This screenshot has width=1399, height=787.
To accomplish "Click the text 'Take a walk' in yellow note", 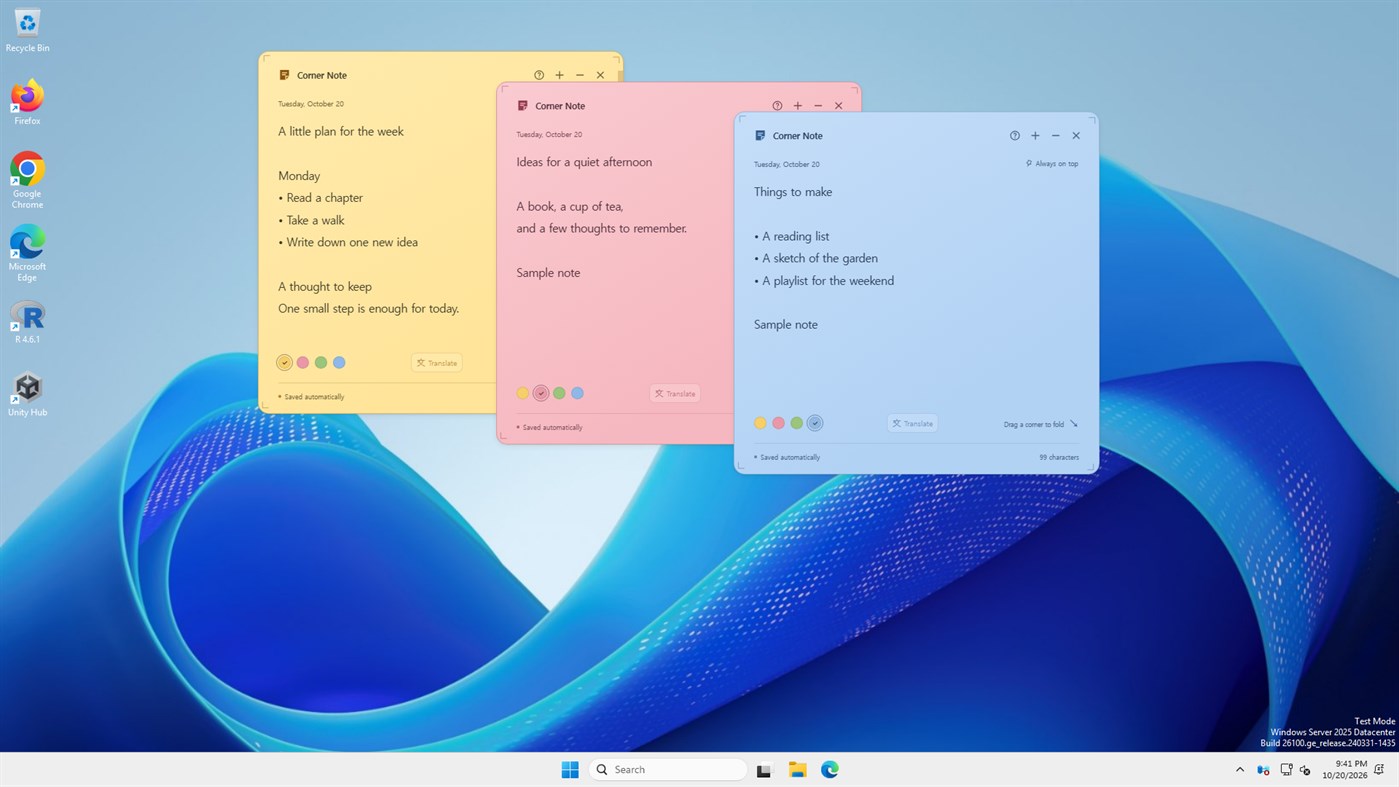I will 315,220.
